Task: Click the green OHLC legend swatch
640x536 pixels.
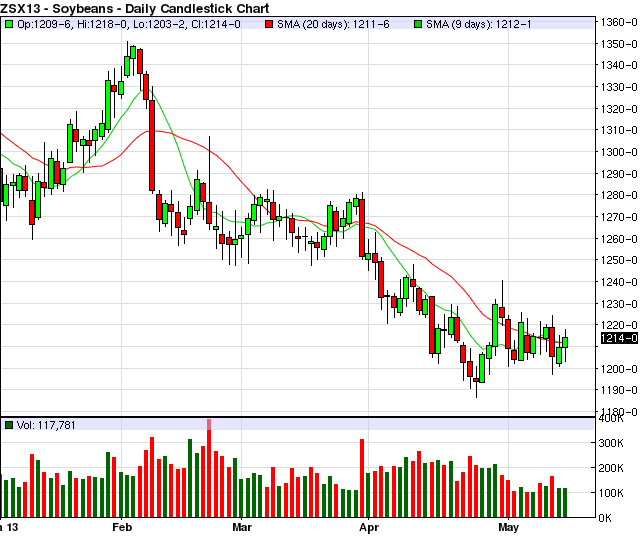Action: [x=9, y=24]
